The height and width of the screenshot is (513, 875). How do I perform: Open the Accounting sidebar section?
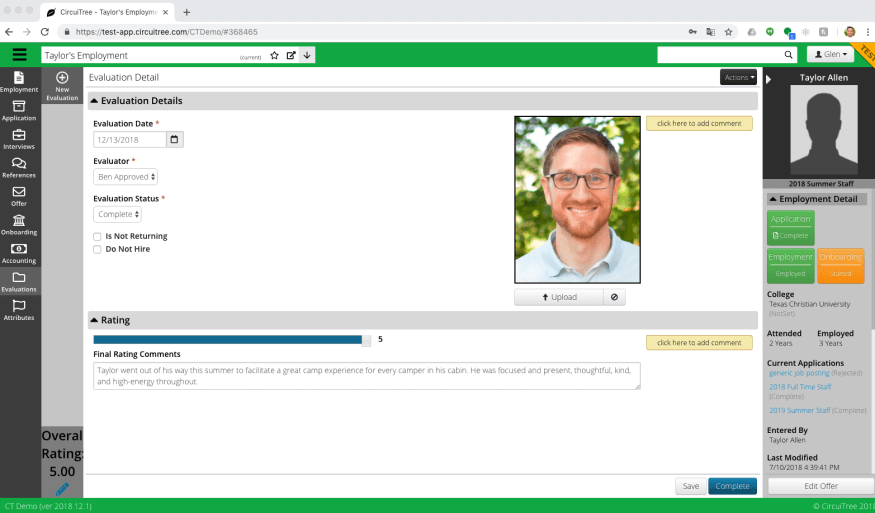[x=19, y=252]
